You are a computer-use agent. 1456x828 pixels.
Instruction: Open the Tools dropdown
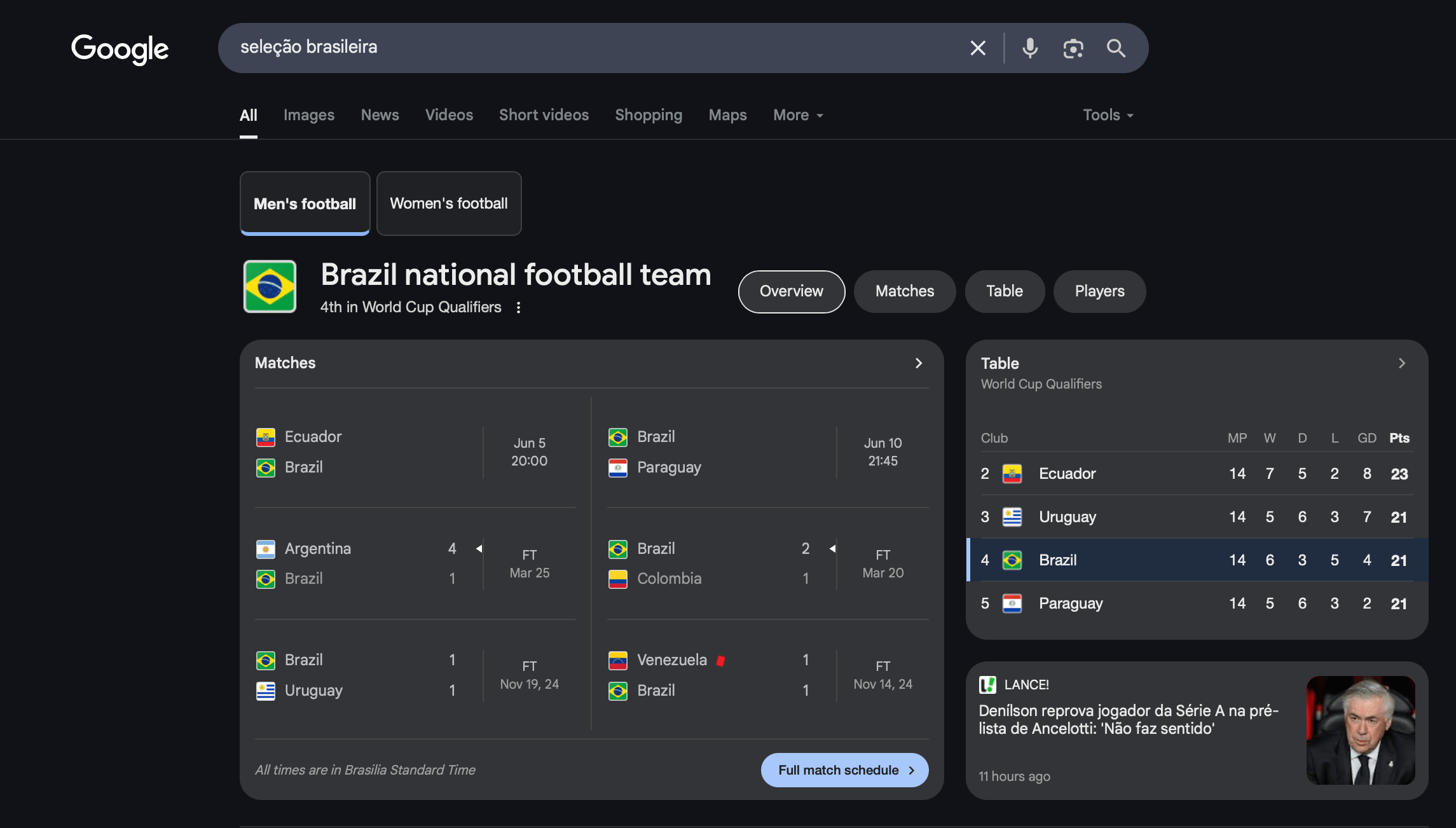(x=1108, y=115)
